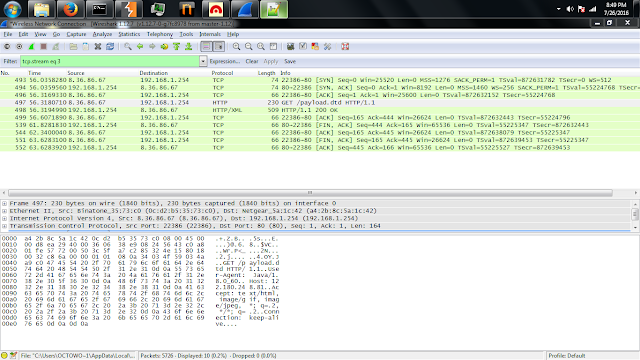This screenshot has width=640, height=360.
Task: Click the Filter: label button
Action: [x=10, y=61]
